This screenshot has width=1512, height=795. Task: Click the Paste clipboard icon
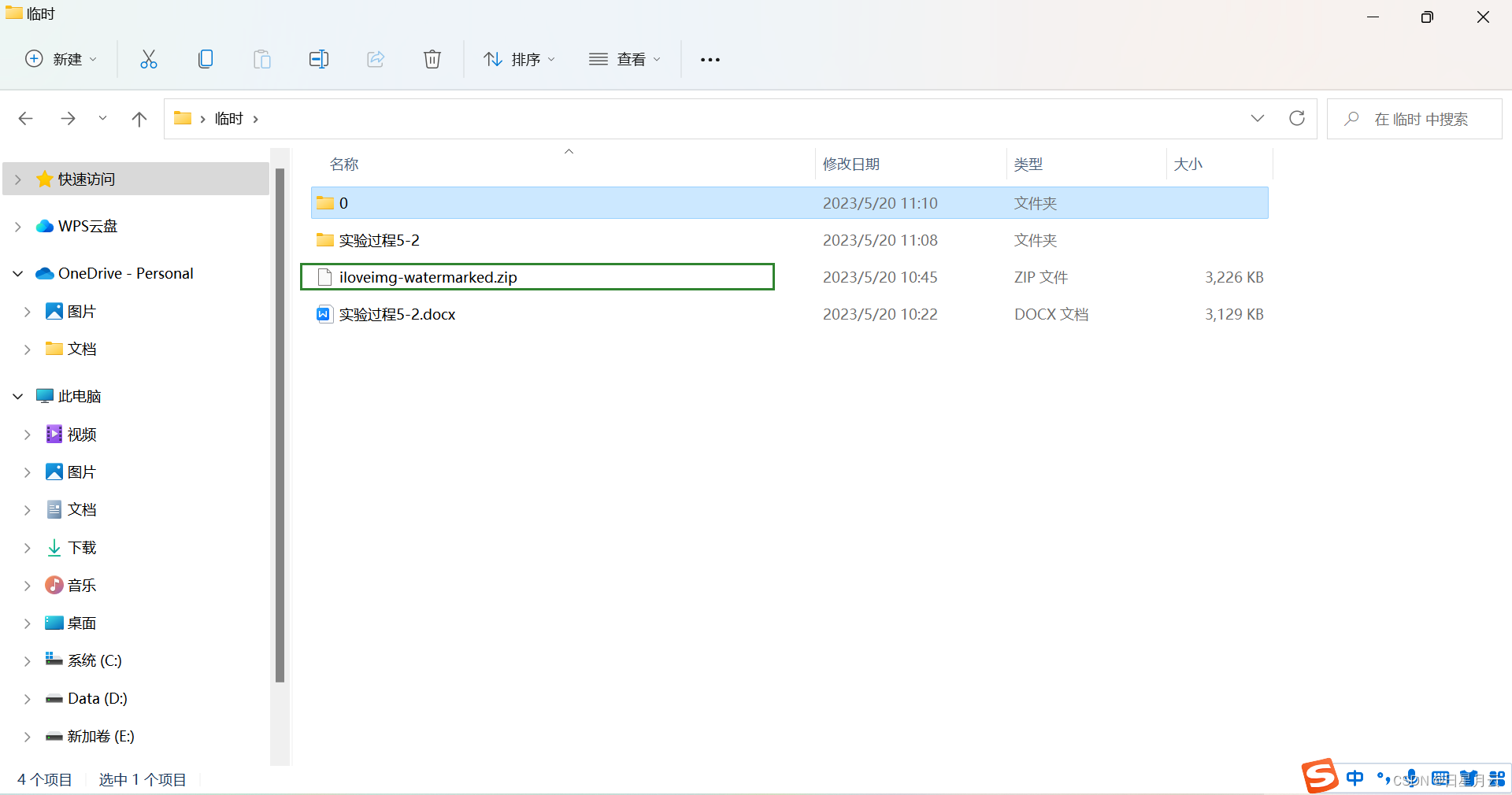tap(262, 59)
